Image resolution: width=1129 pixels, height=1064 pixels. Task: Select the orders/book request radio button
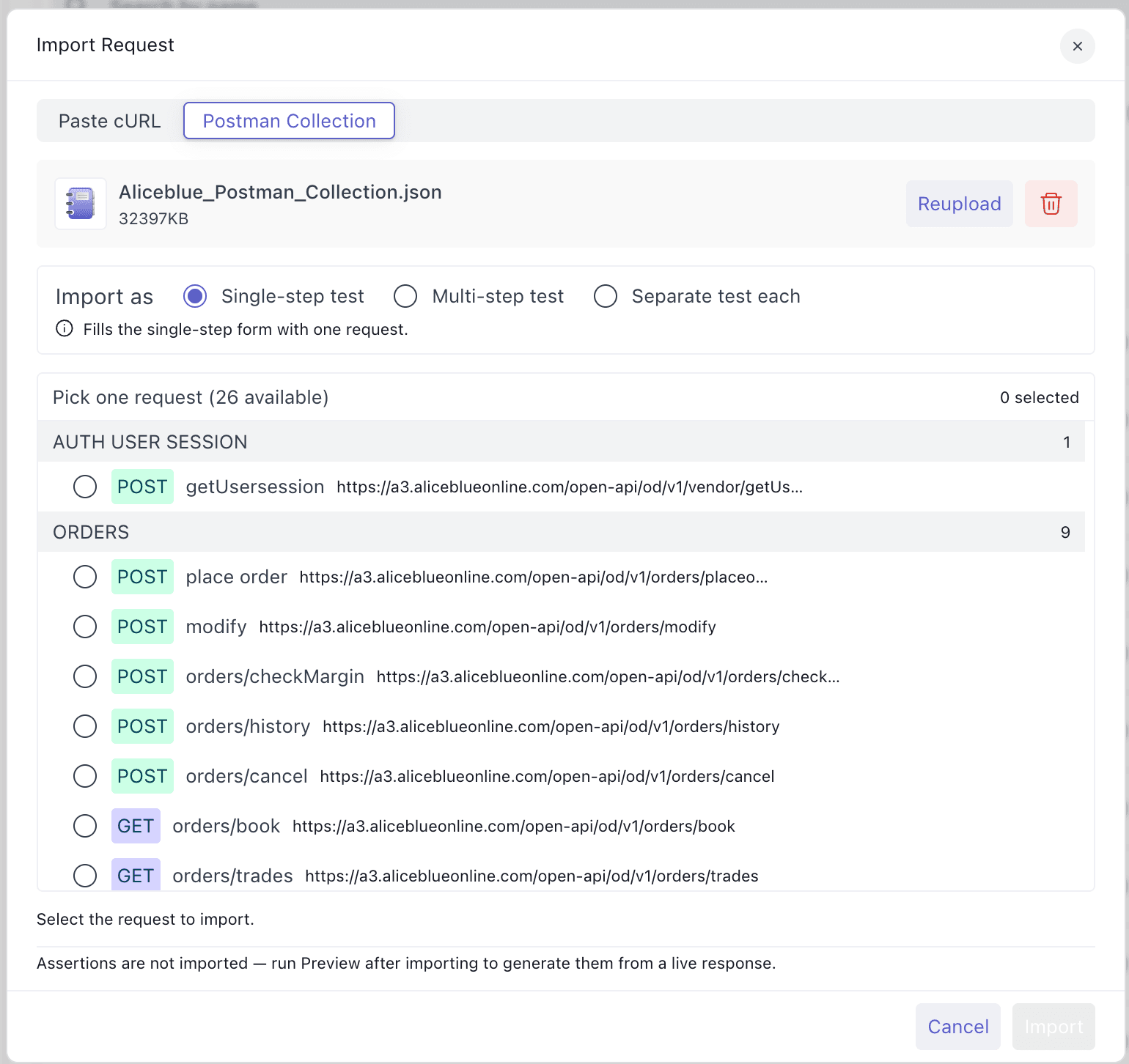(x=85, y=826)
